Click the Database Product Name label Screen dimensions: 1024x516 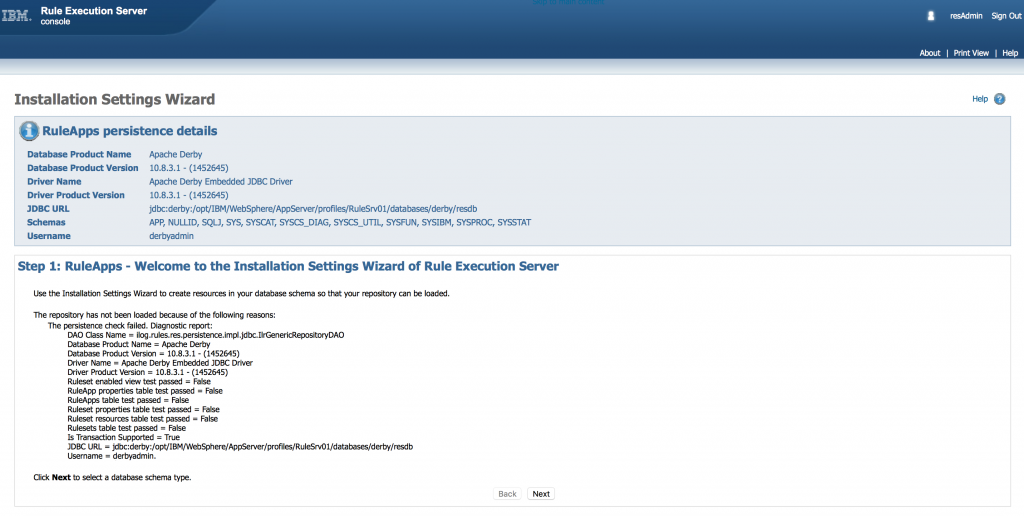coord(79,154)
